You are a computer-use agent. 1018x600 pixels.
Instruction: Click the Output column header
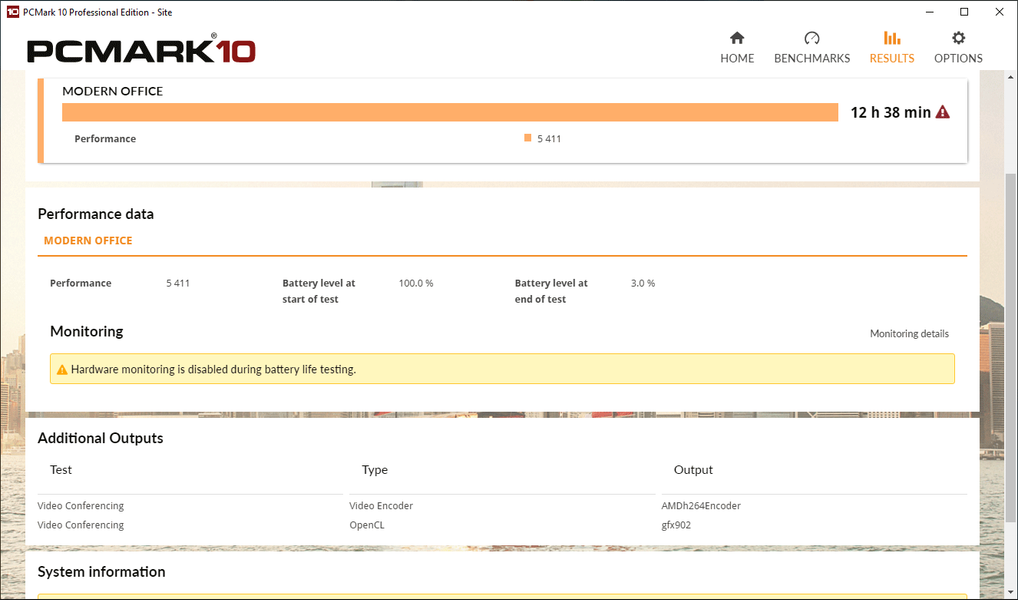pyautogui.click(x=693, y=469)
